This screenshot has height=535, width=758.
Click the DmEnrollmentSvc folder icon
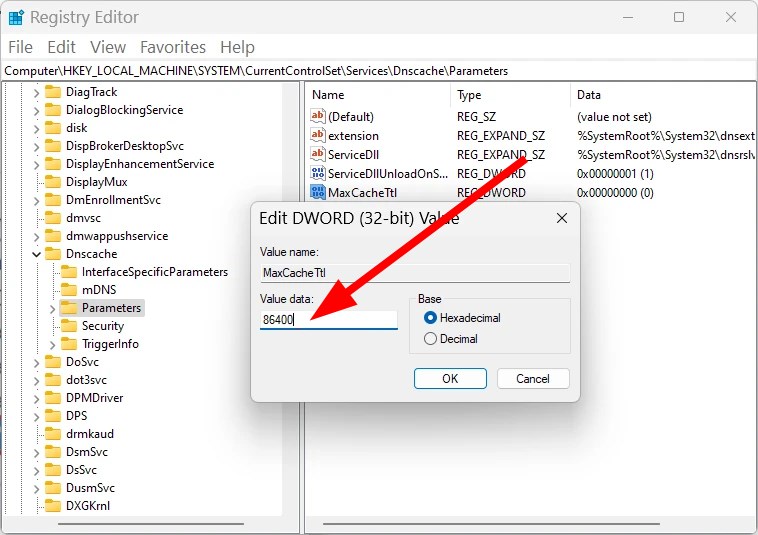53,200
